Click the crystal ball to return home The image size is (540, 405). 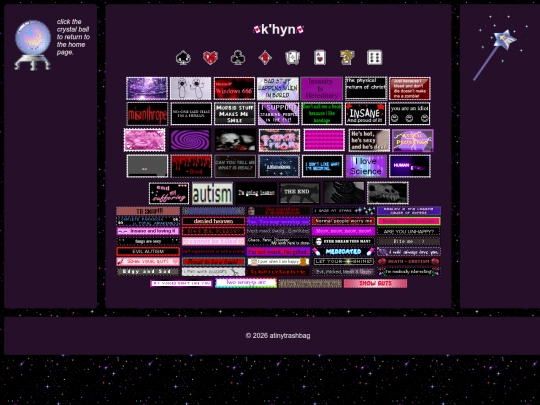33,45
